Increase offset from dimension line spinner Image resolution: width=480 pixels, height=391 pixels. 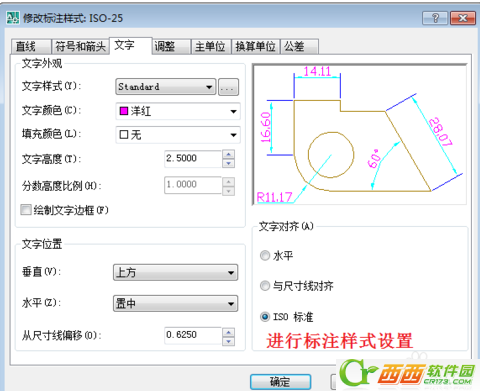pyautogui.click(x=229, y=332)
